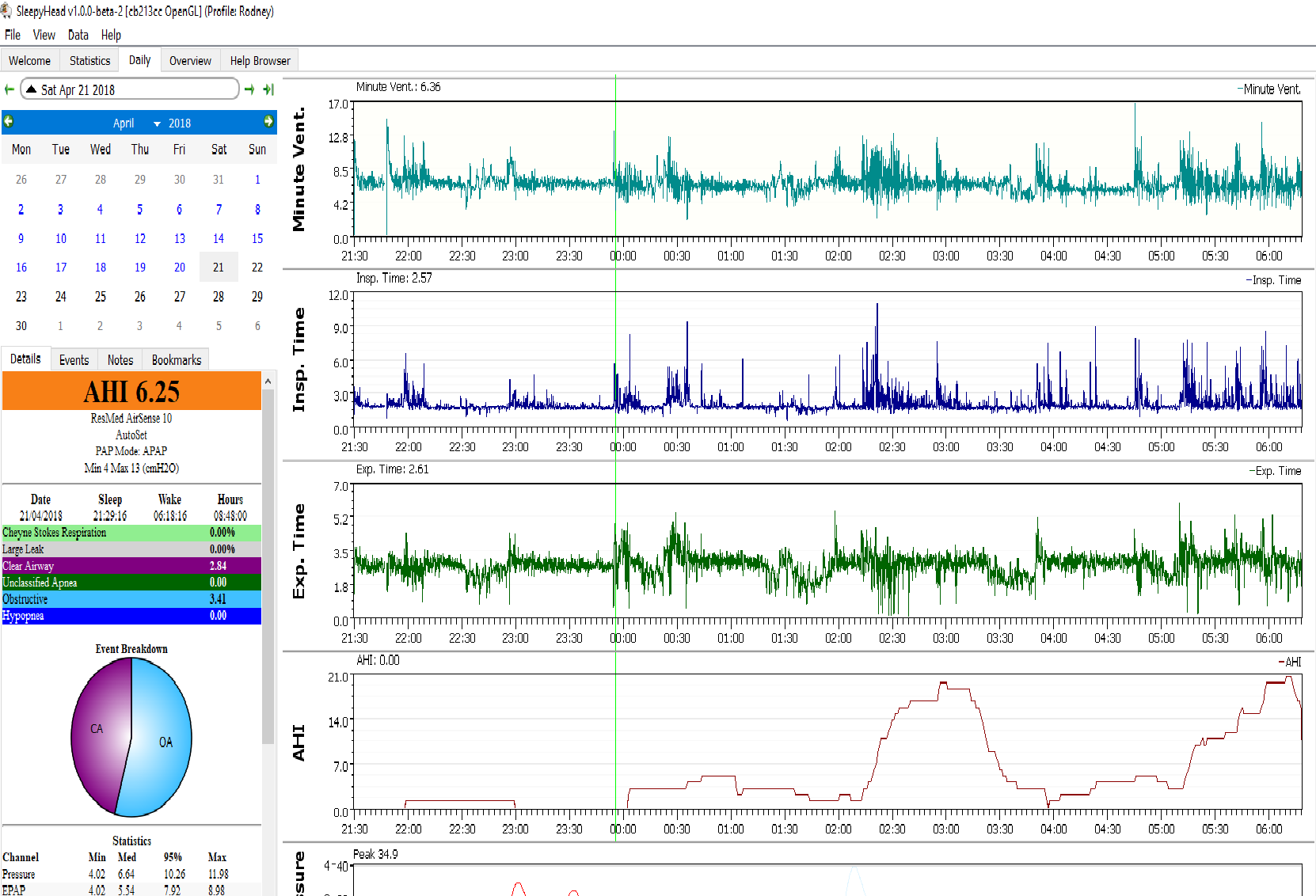Open the File menu
This screenshot has width=1316, height=896.
13,35
